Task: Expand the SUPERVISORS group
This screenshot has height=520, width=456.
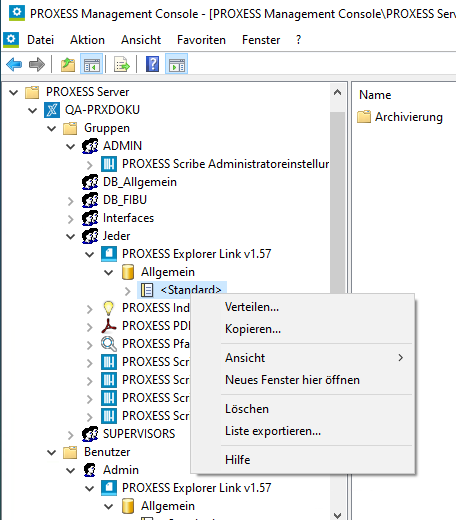Action: pyautogui.click(x=70, y=434)
